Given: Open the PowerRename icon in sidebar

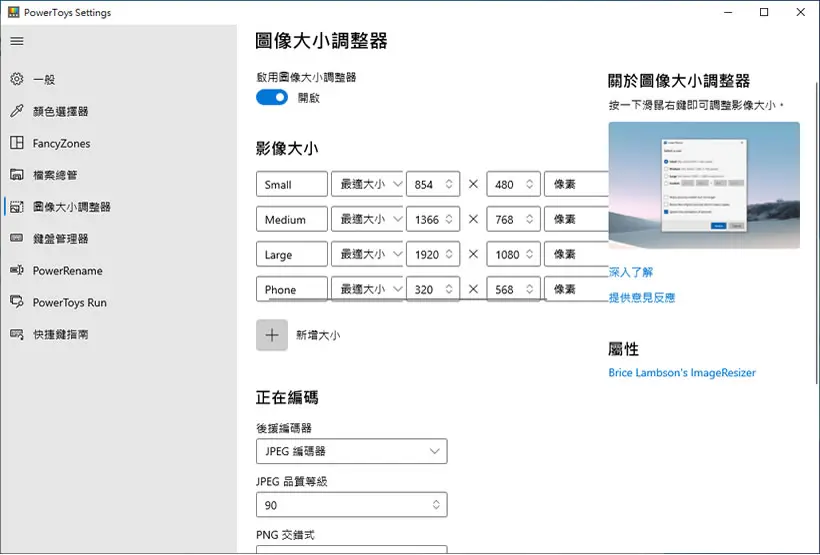Looking at the screenshot, I should (x=17, y=270).
